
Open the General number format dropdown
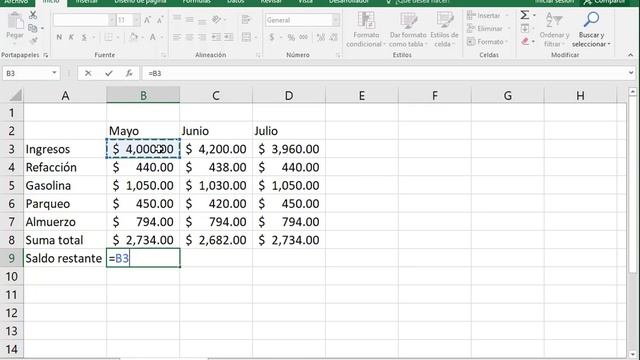[x=336, y=20]
